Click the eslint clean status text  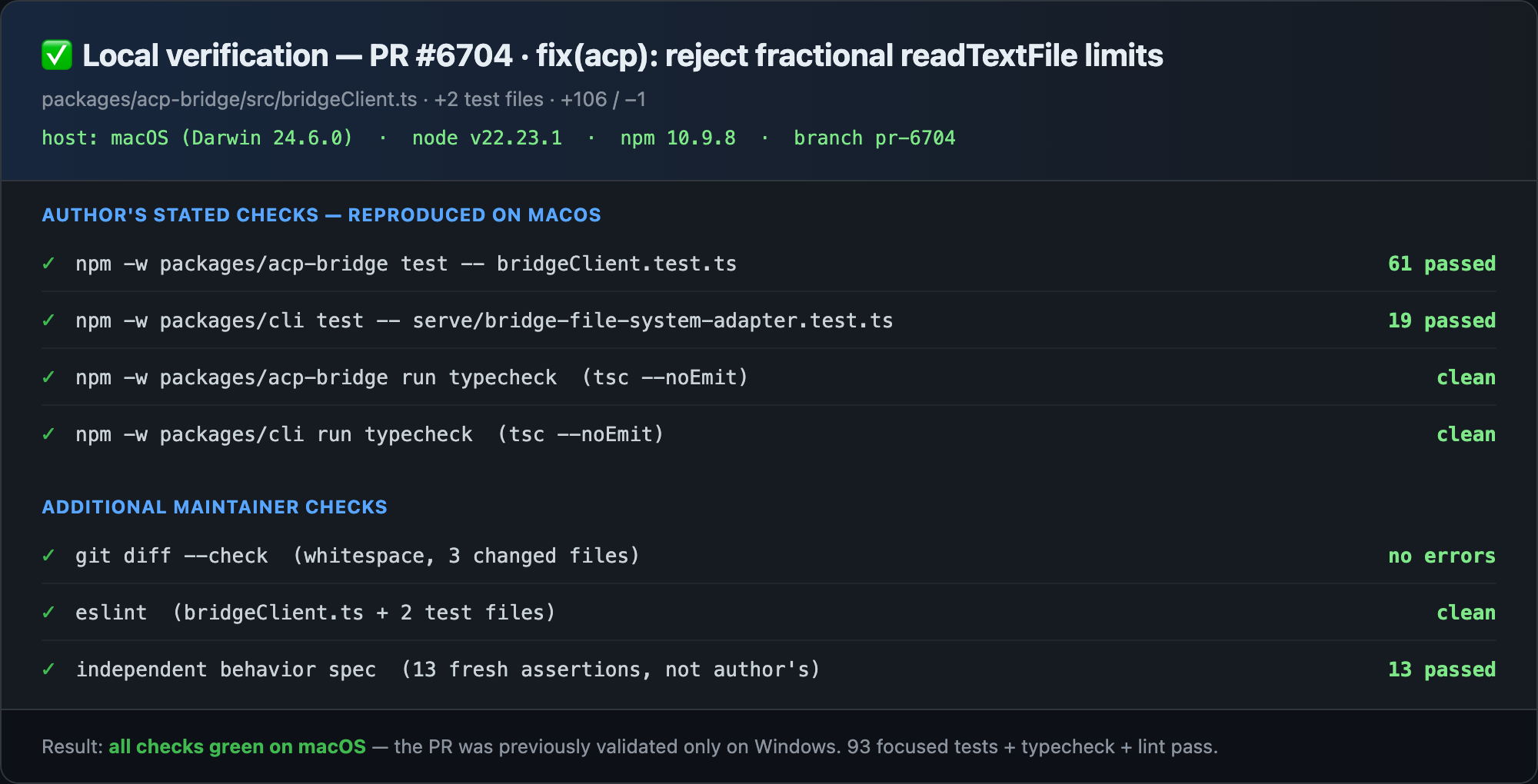click(x=1466, y=613)
